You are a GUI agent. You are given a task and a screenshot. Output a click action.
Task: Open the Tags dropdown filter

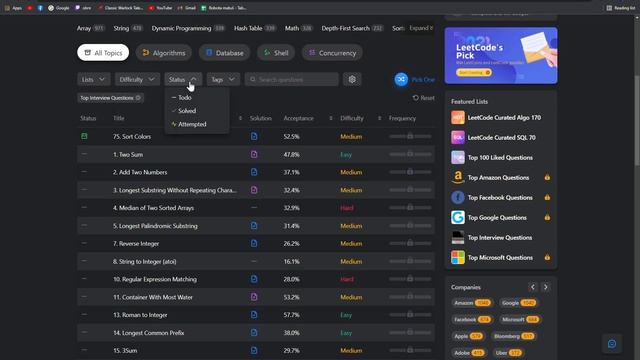(223, 79)
